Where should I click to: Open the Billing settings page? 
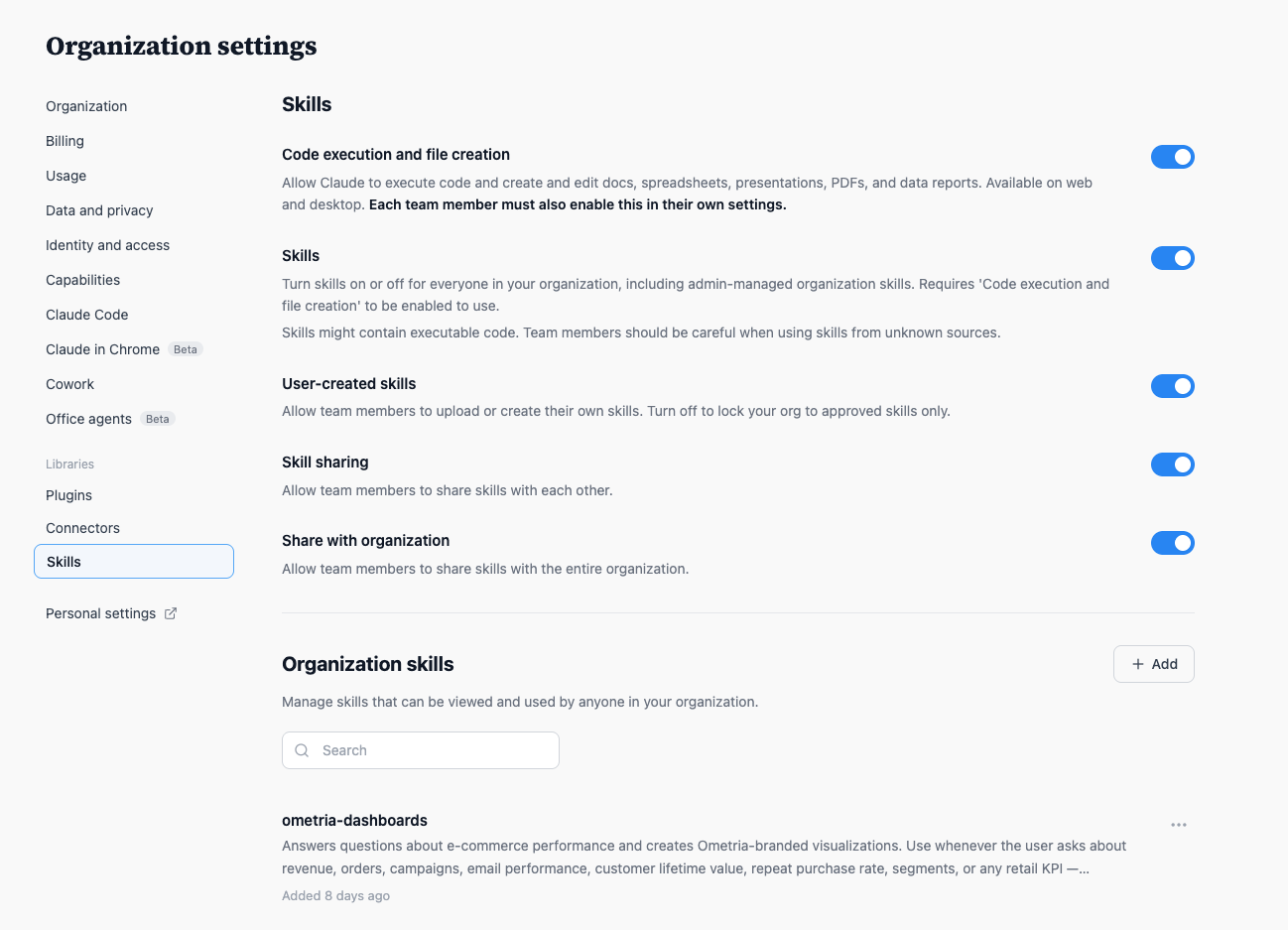(64, 141)
